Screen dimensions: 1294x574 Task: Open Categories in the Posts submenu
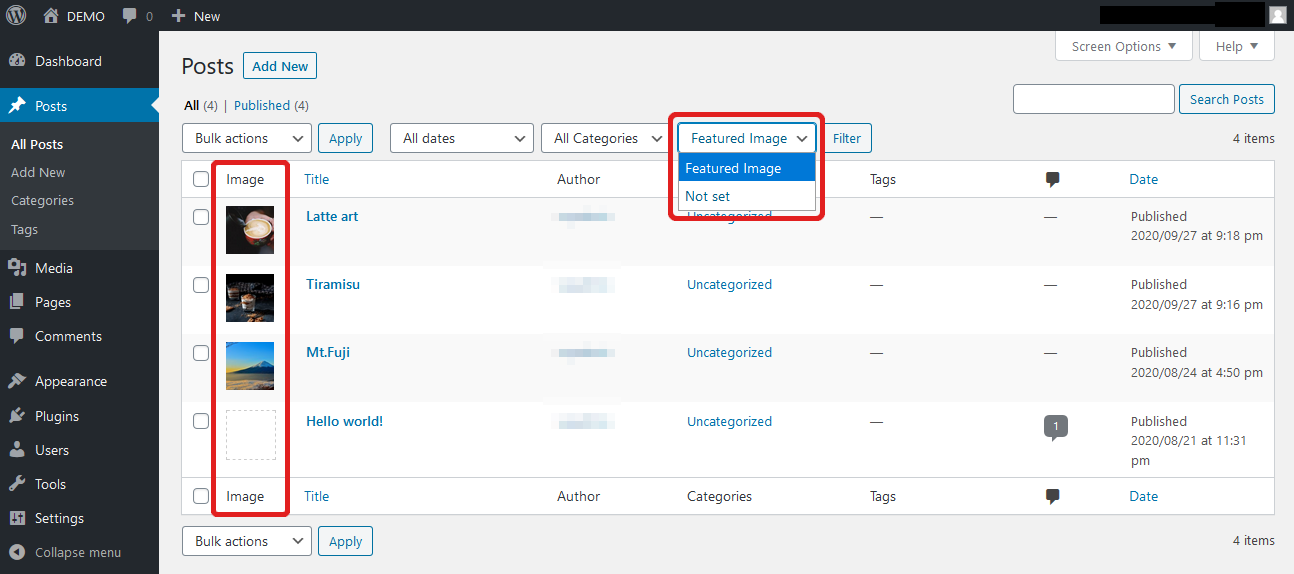(42, 200)
